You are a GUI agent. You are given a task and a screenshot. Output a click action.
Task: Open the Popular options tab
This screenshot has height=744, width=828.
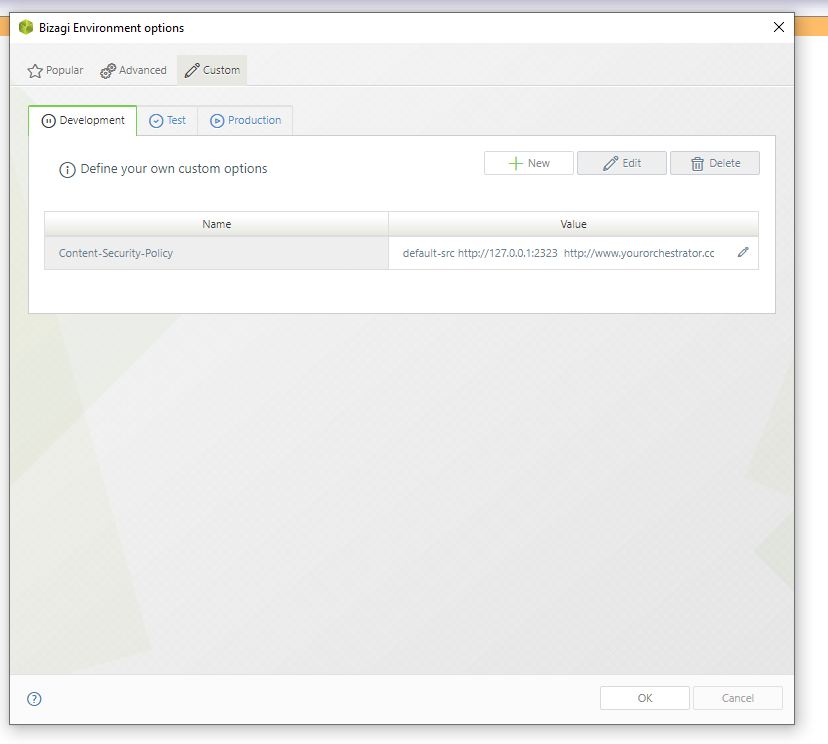click(x=55, y=70)
